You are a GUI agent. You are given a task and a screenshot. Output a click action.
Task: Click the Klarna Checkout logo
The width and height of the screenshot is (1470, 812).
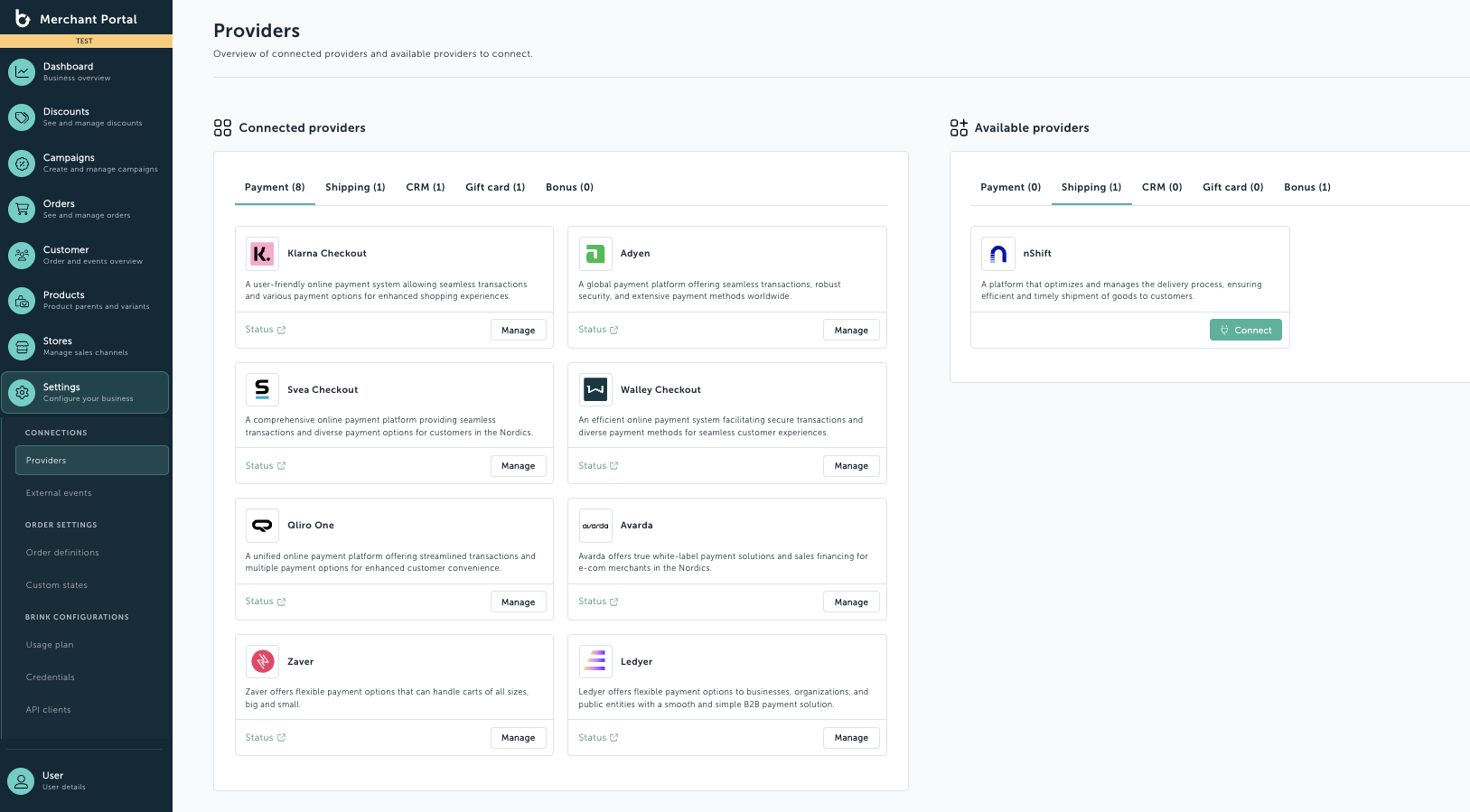click(262, 254)
